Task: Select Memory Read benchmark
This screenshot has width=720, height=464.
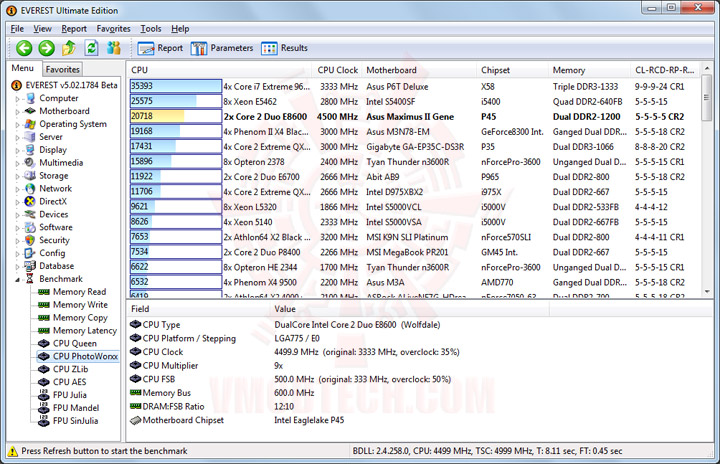Action: click(79, 292)
